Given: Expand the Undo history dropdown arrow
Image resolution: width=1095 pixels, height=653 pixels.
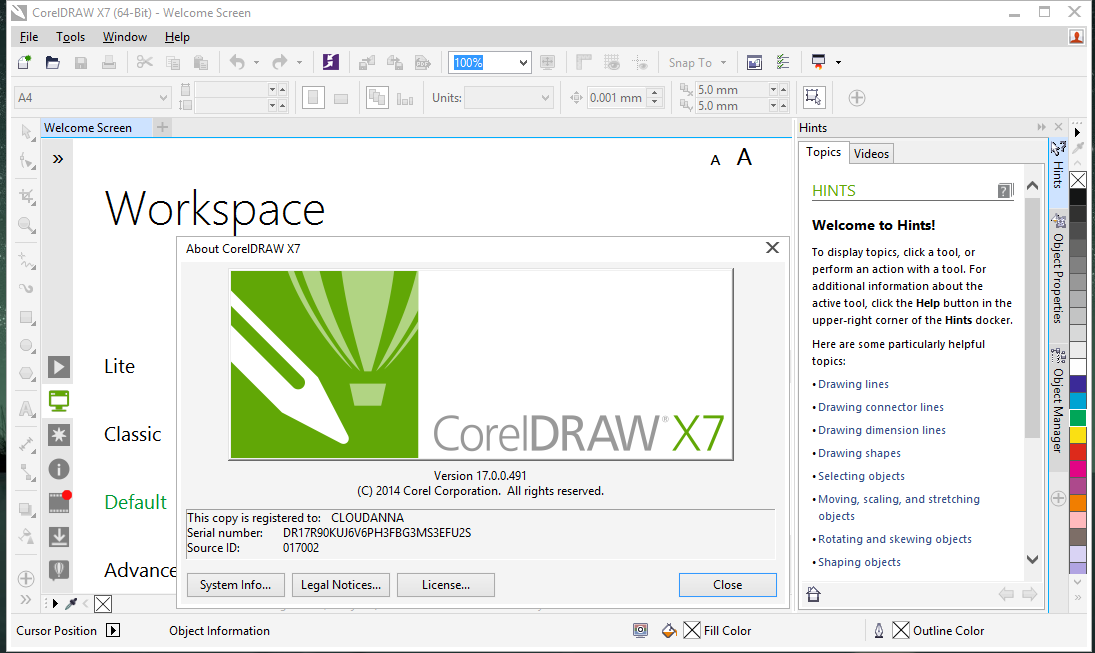Looking at the screenshot, I should pyautogui.click(x=256, y=63).
